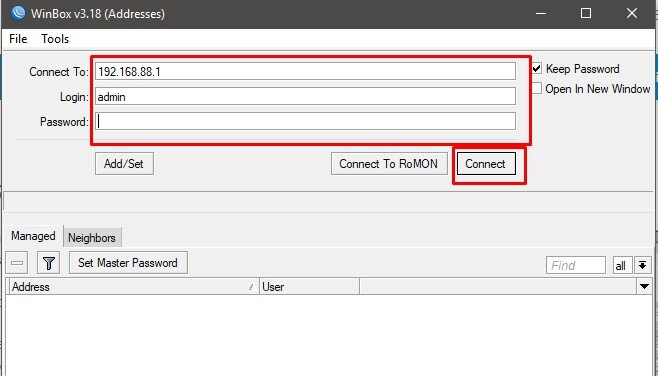Focus the Login field containing admin
The height and width of the screenshot is (376, 658).
pos(305,97)
